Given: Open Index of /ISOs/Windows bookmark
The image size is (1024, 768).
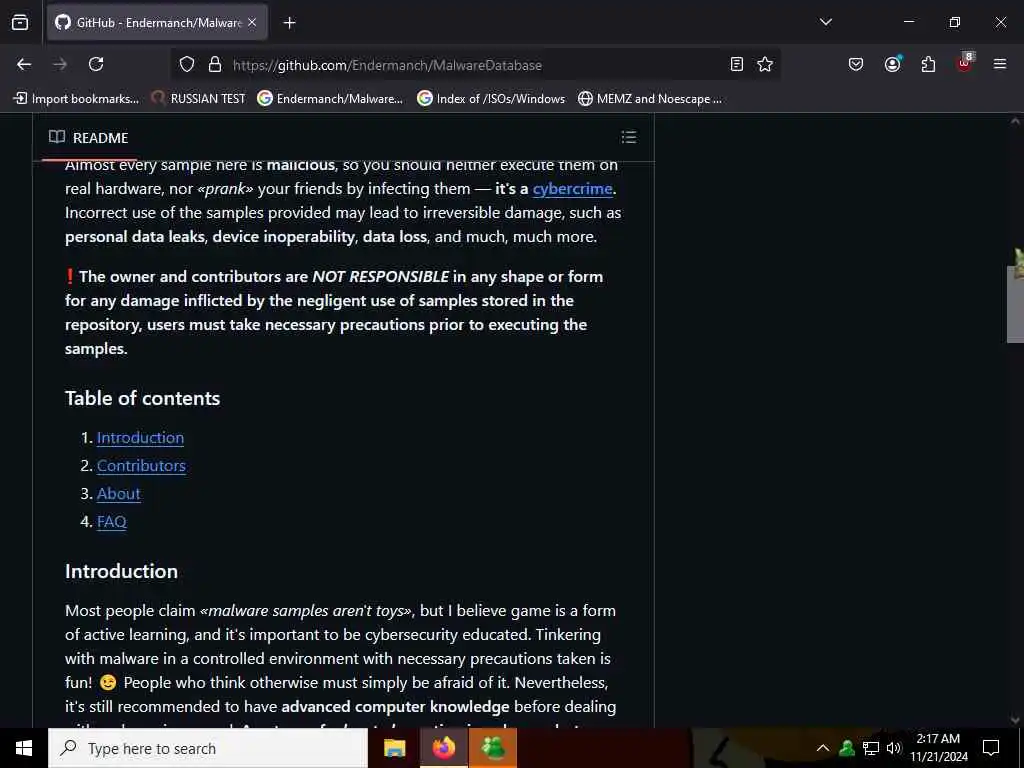Looking at the screenshot, I should [491, 99].
